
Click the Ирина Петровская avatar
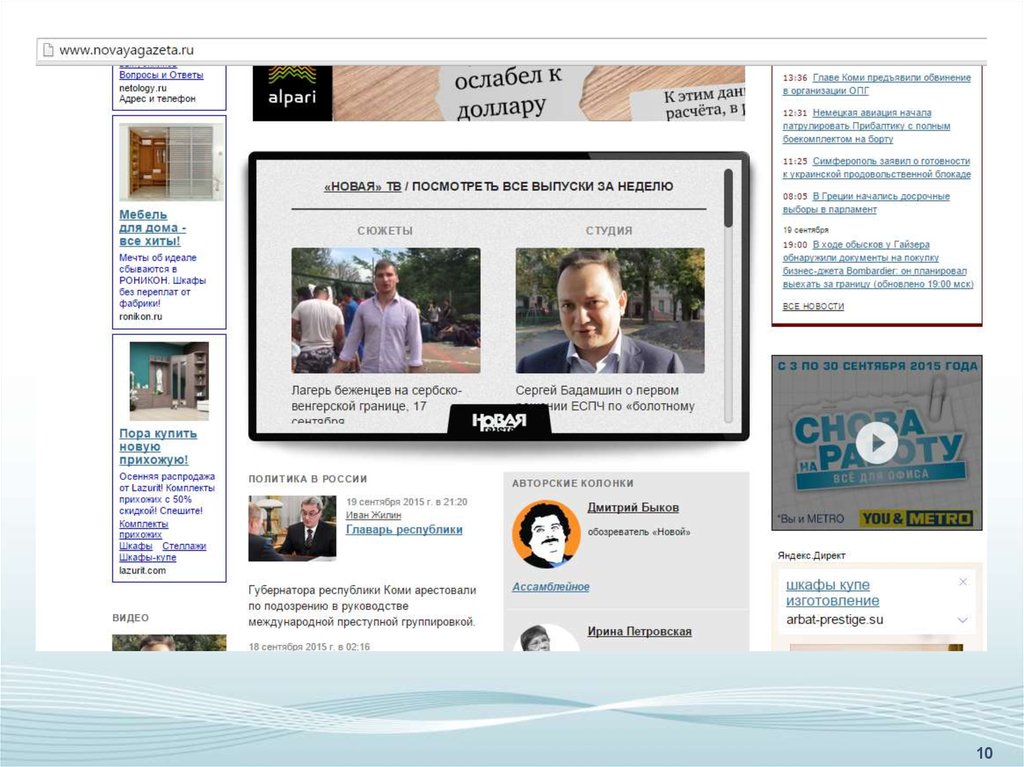pyautogui.click(x=546, y=638)
